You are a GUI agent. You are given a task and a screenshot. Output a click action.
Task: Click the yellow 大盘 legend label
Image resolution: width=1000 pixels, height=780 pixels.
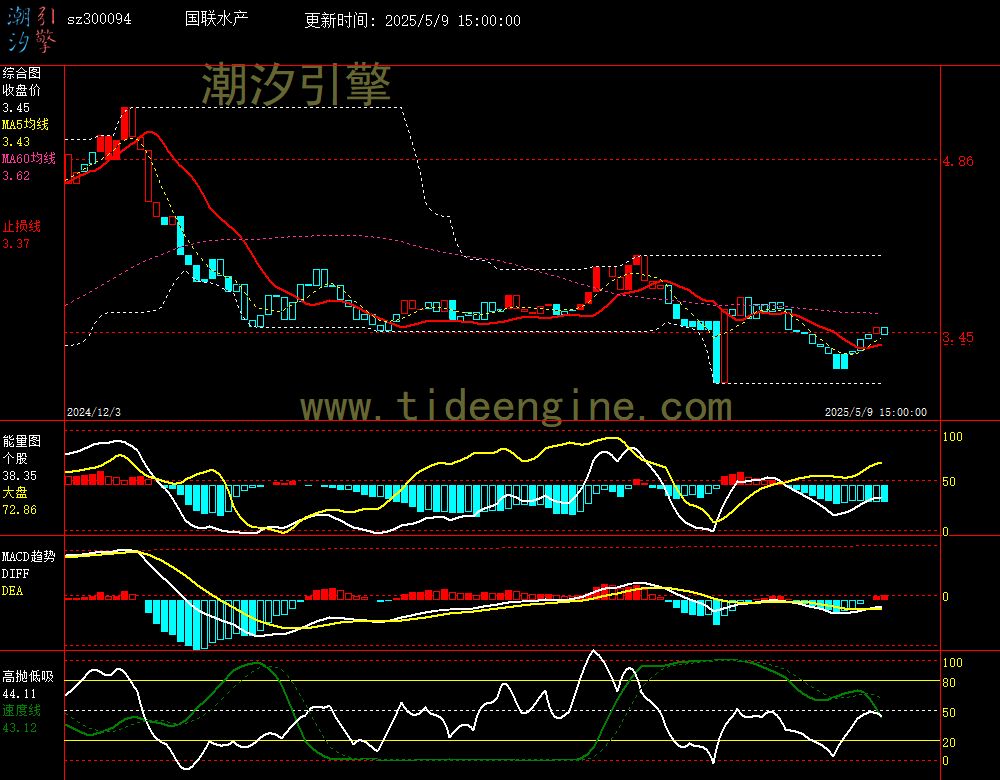click(15, 492)
